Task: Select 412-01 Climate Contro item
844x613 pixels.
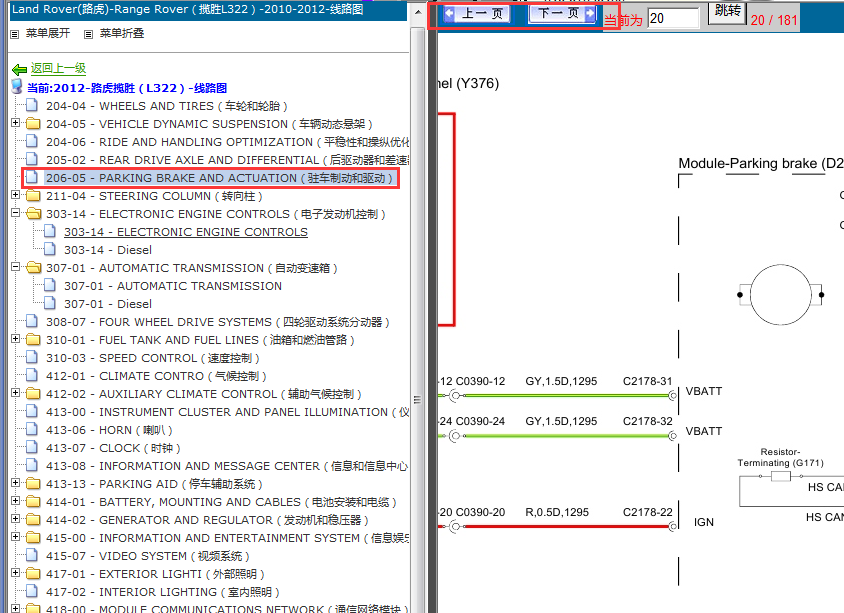Action: [x=156, y=376]
